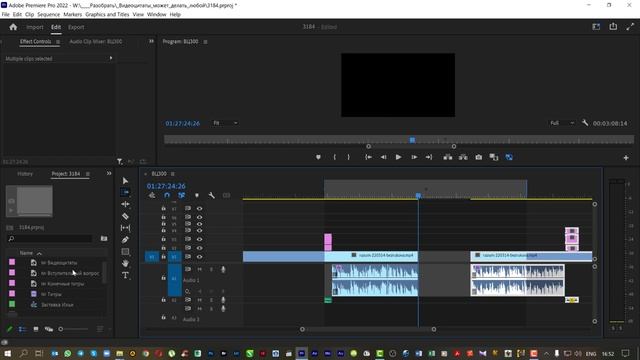Toggle insert sequences as nests
This screenshot has width=640, height=360.
click(x=152, y=196)
